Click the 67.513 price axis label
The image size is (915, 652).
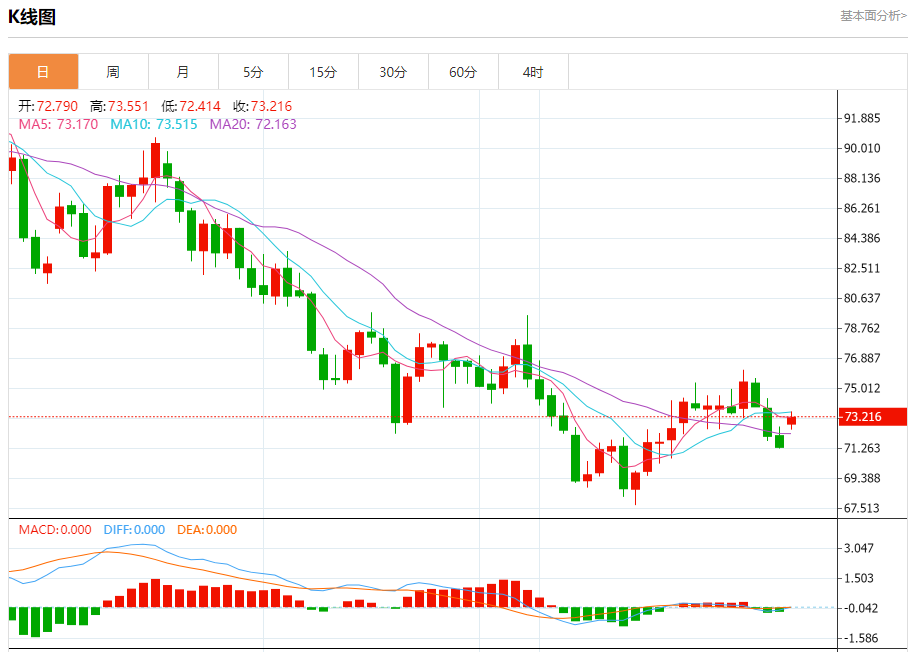[x=862, y=508]
